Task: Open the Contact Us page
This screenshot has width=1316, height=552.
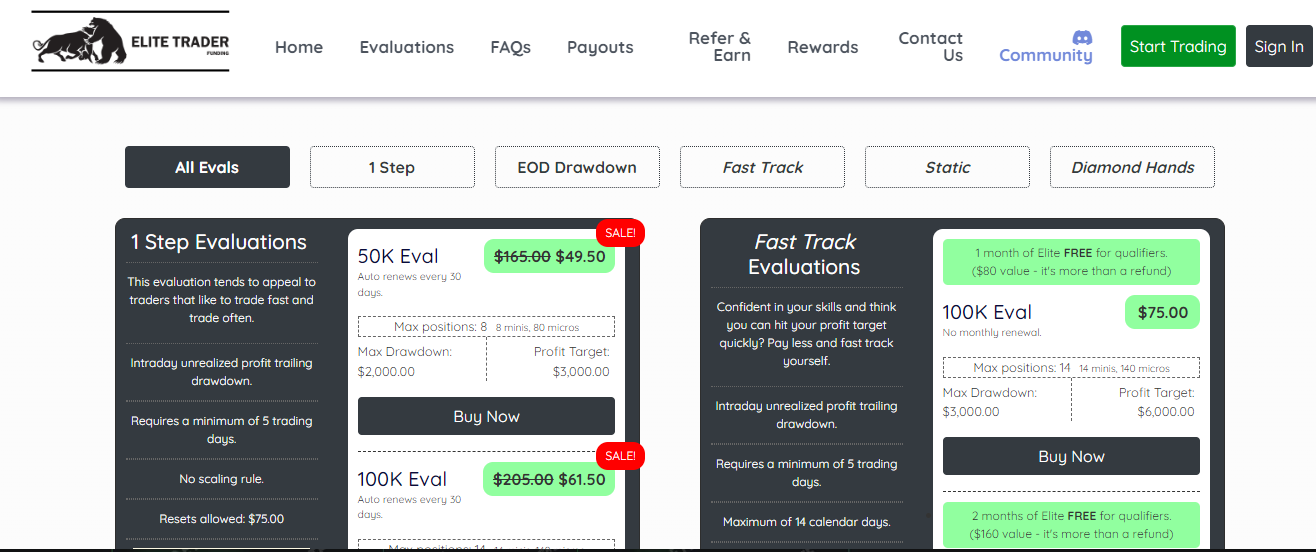Action: (x=930, y=47)
